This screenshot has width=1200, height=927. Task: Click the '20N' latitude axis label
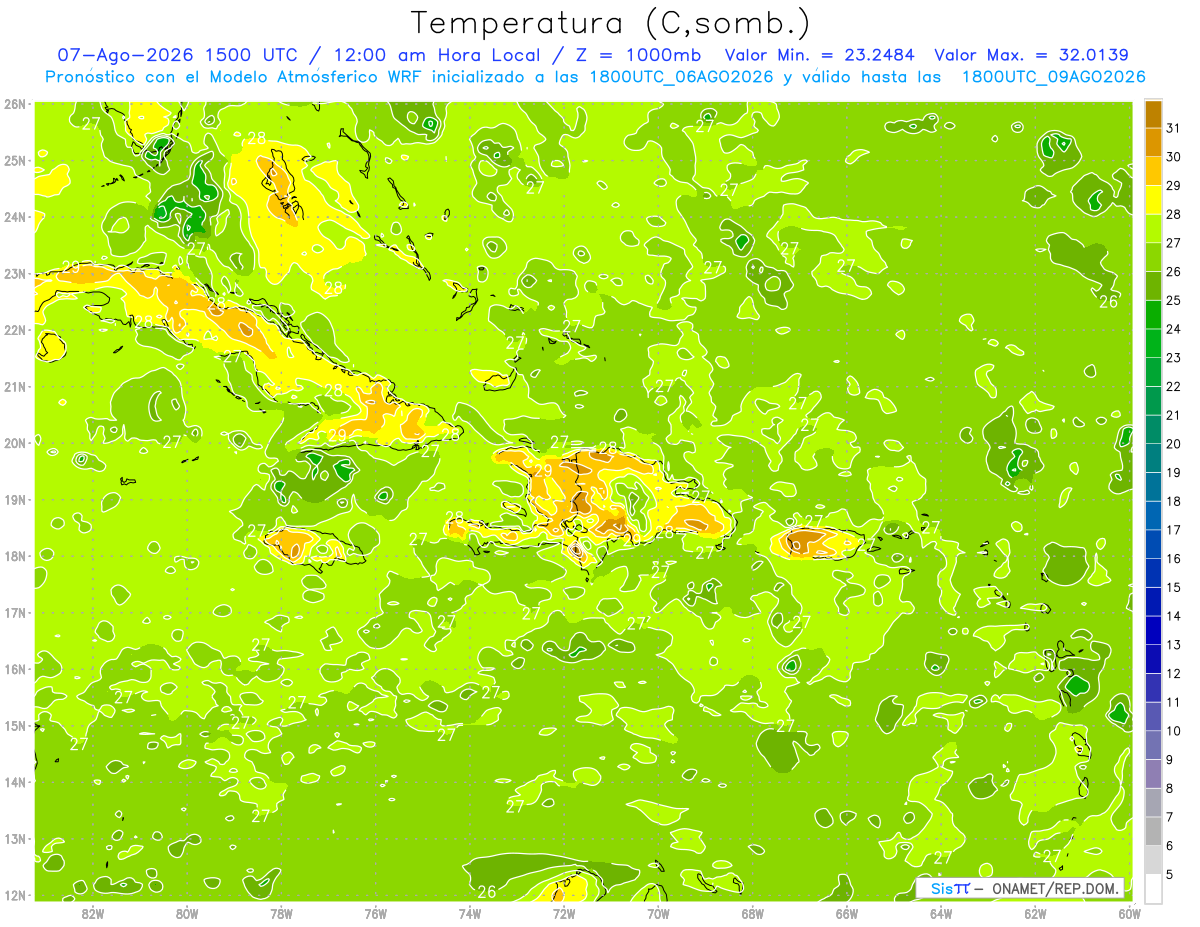click(x=15, y=443)
